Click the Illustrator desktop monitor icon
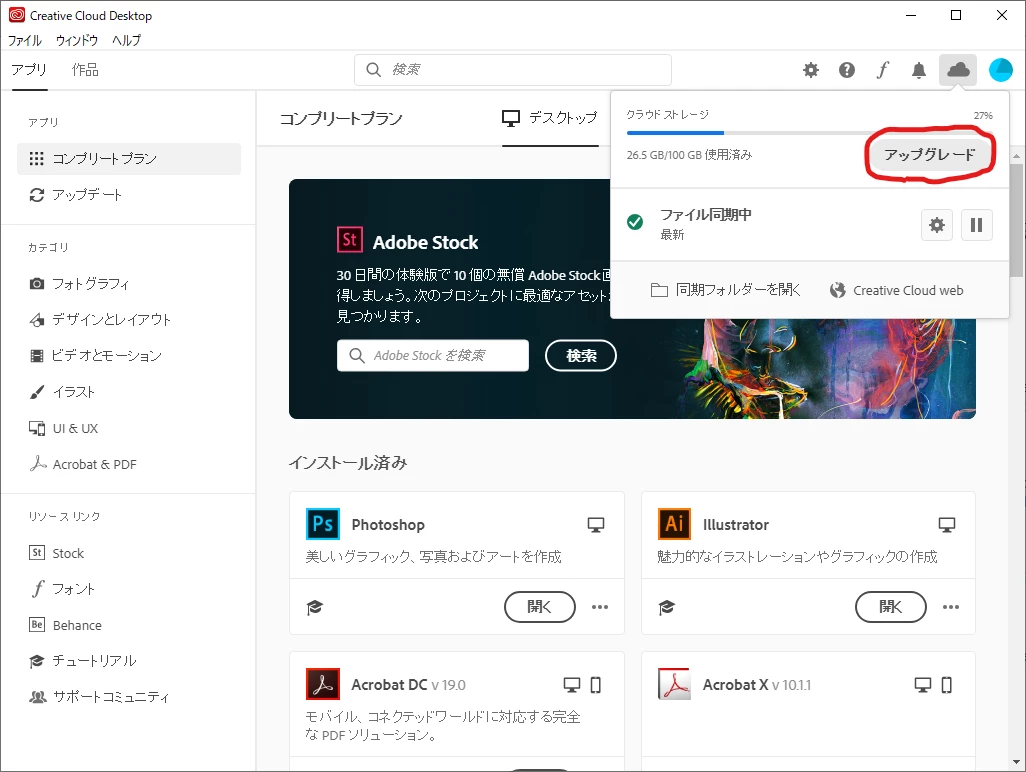This screenshot has width=1026, height=772. pos(947,525)
